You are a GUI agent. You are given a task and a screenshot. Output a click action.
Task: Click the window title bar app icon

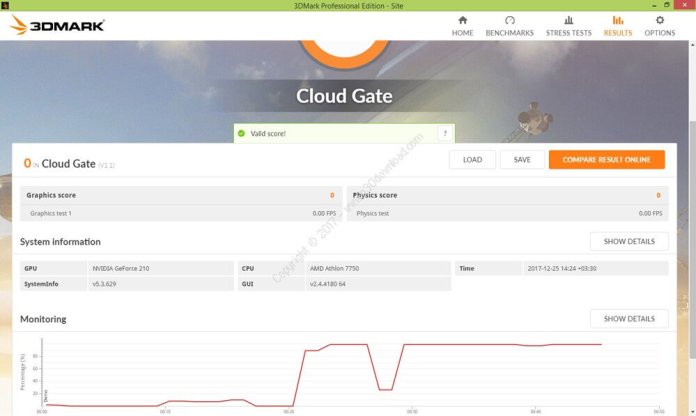[5, 5]
